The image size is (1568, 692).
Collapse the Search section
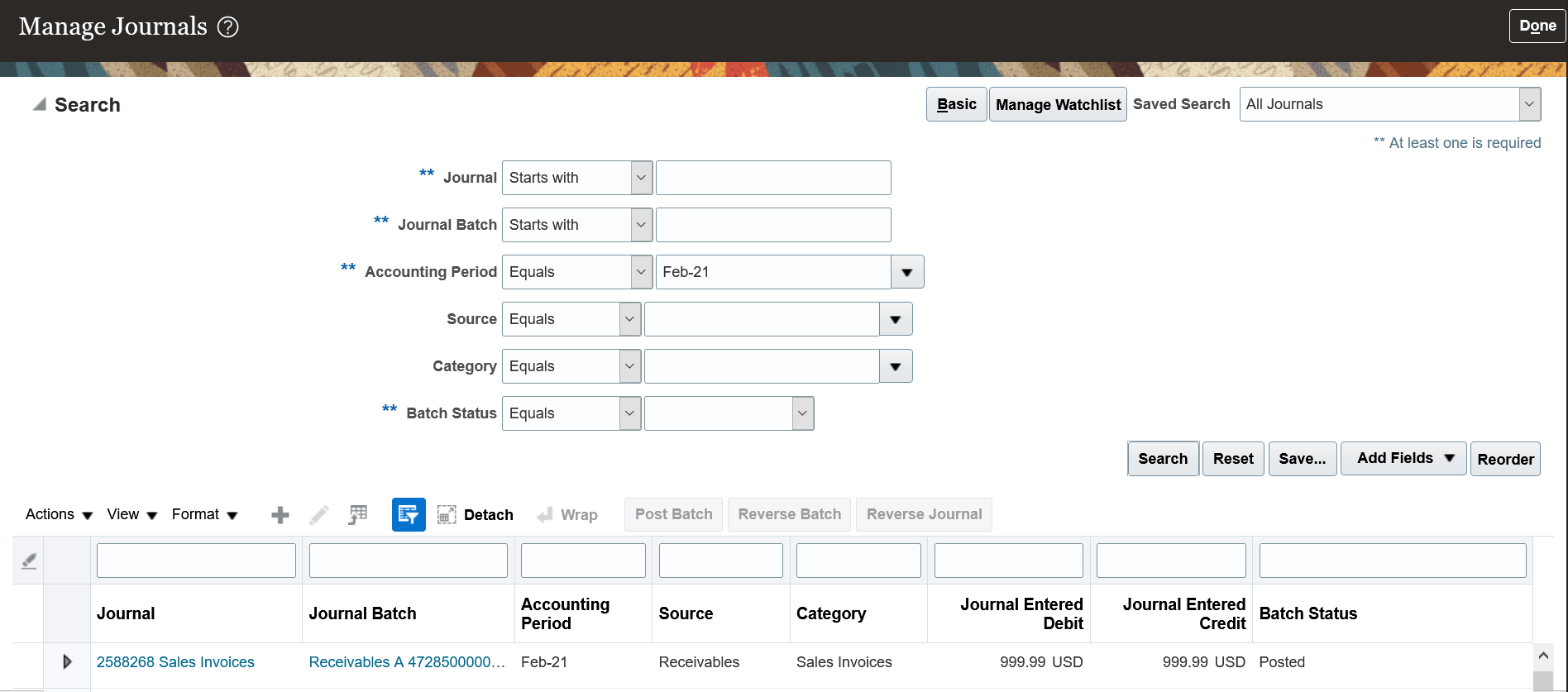[x=39, y=105]
